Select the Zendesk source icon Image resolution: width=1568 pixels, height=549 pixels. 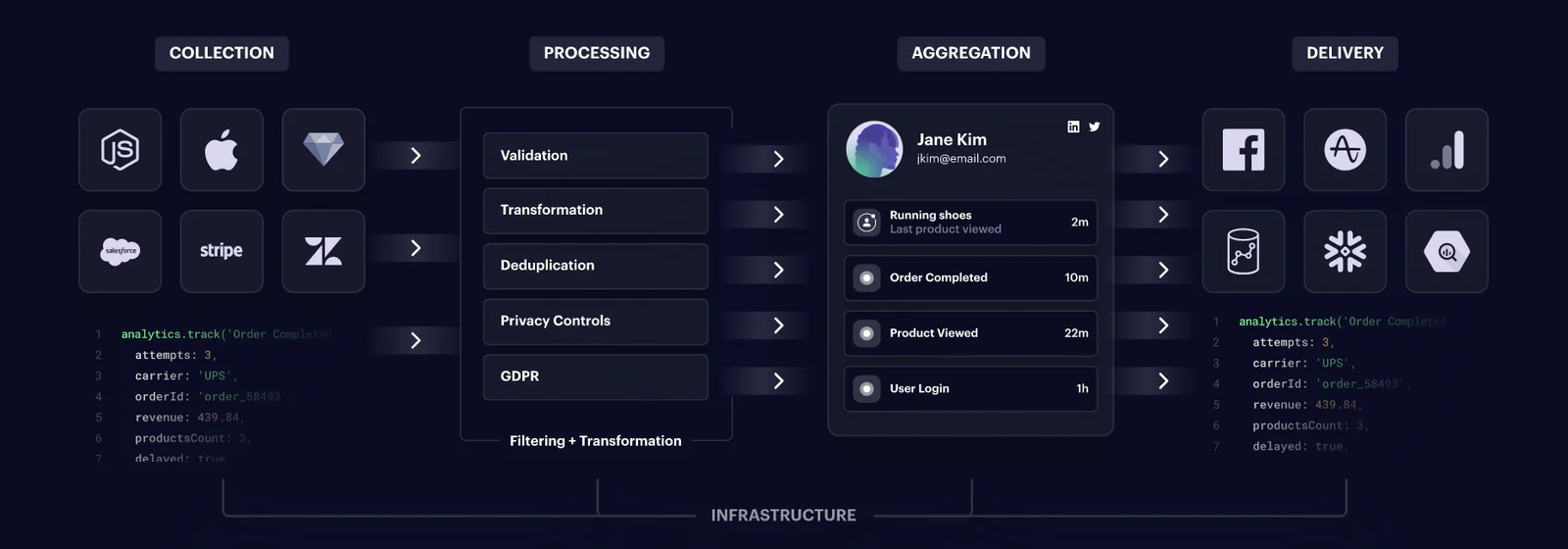(323, 251)
